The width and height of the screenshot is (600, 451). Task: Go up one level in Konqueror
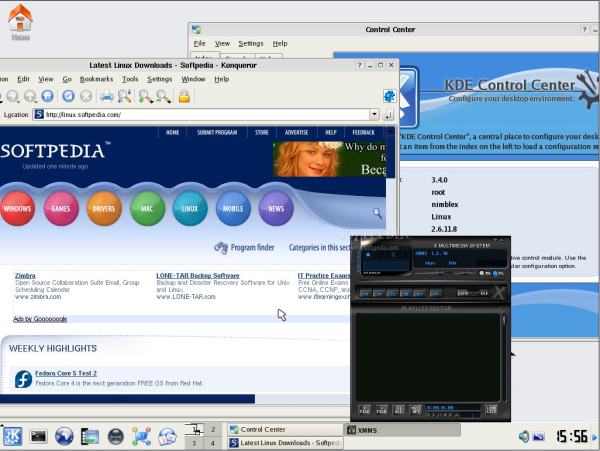click(x=30, y=96)
